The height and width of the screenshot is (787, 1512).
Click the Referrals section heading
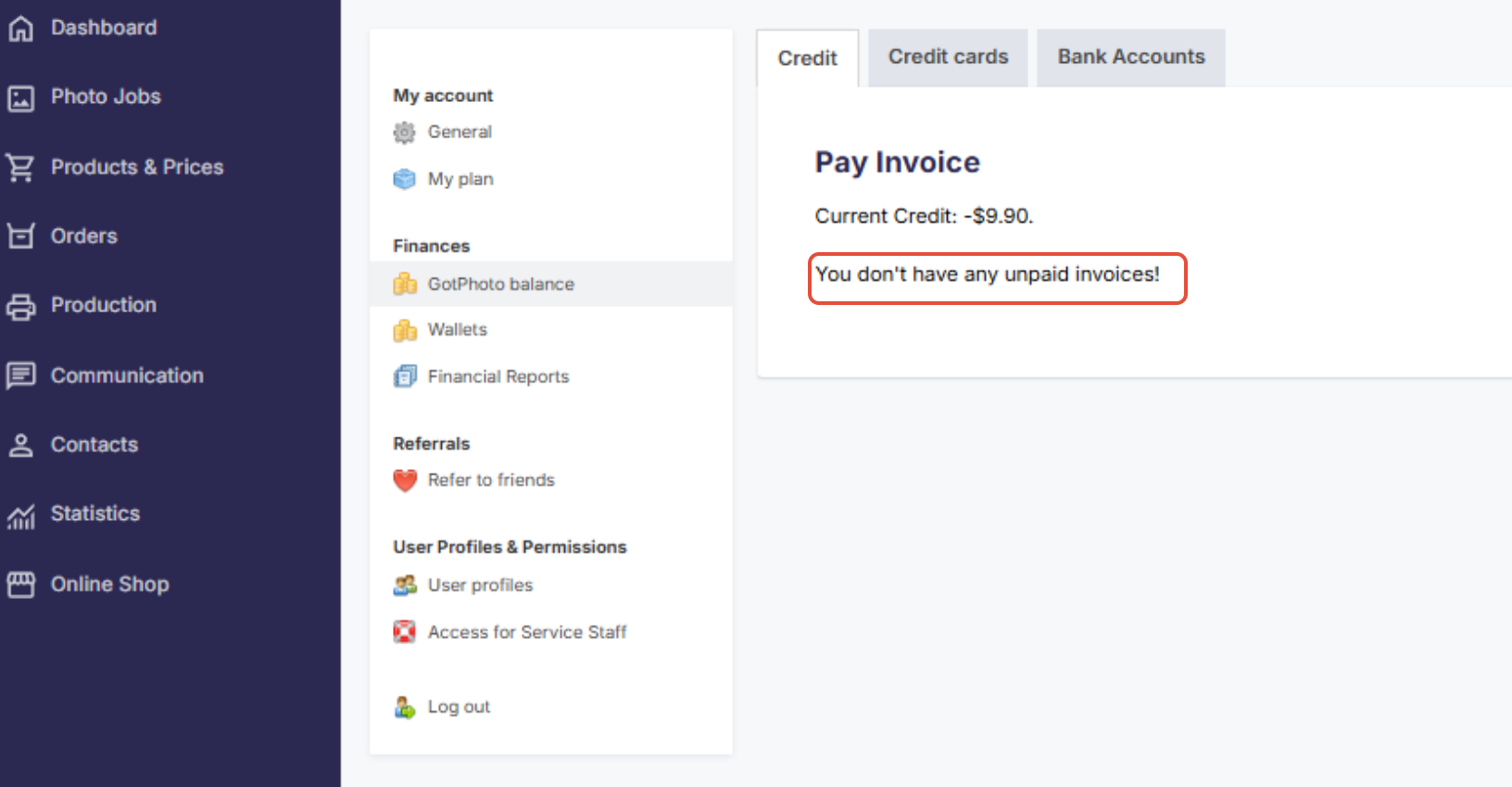pyautogui.click(x=431, y=443)
